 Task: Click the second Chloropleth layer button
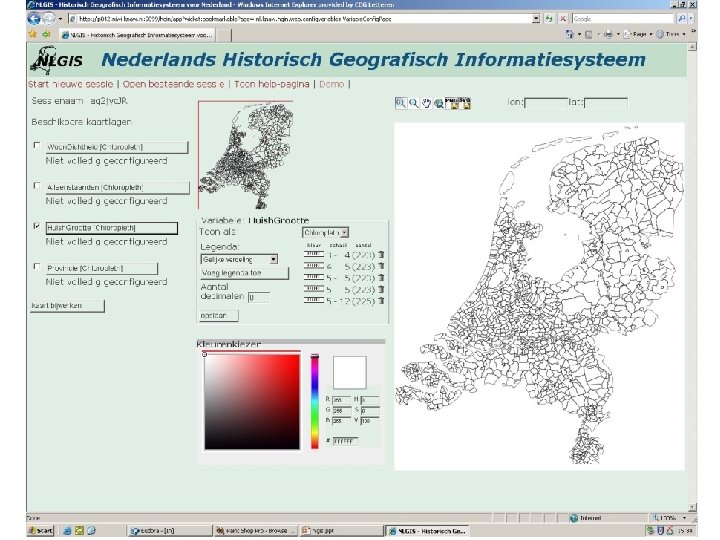[118, 188]
